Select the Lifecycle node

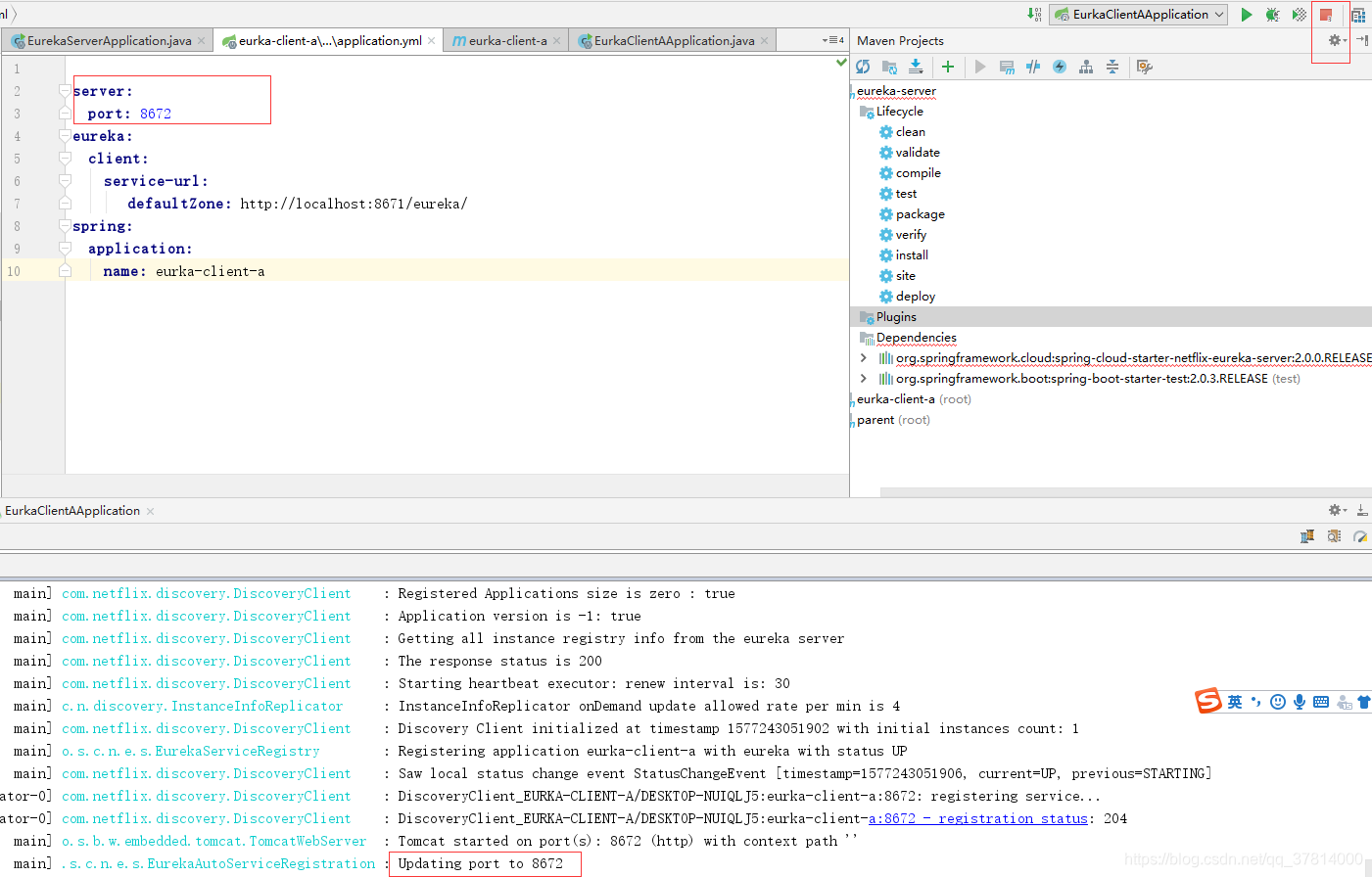[x=899, y=112]
